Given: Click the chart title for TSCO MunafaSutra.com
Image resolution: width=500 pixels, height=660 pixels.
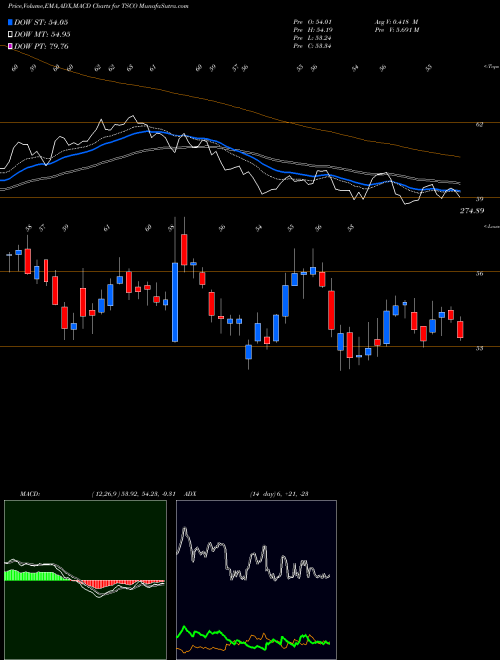Looking at the screenshot, I should pos(98,6).
